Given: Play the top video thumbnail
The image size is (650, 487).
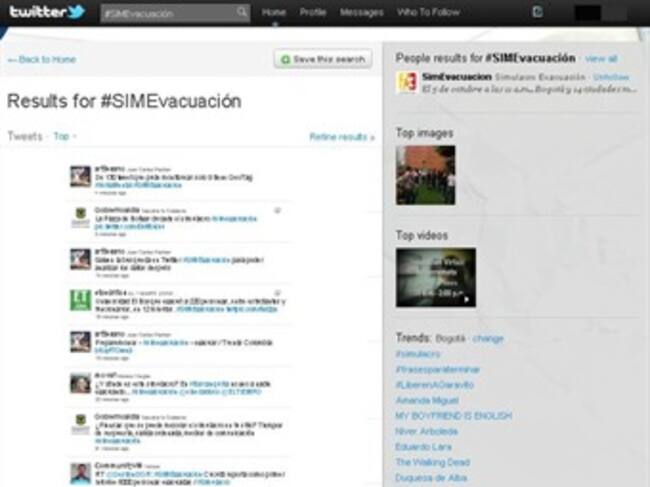Looking at the screenshot, I should point(435,277).
